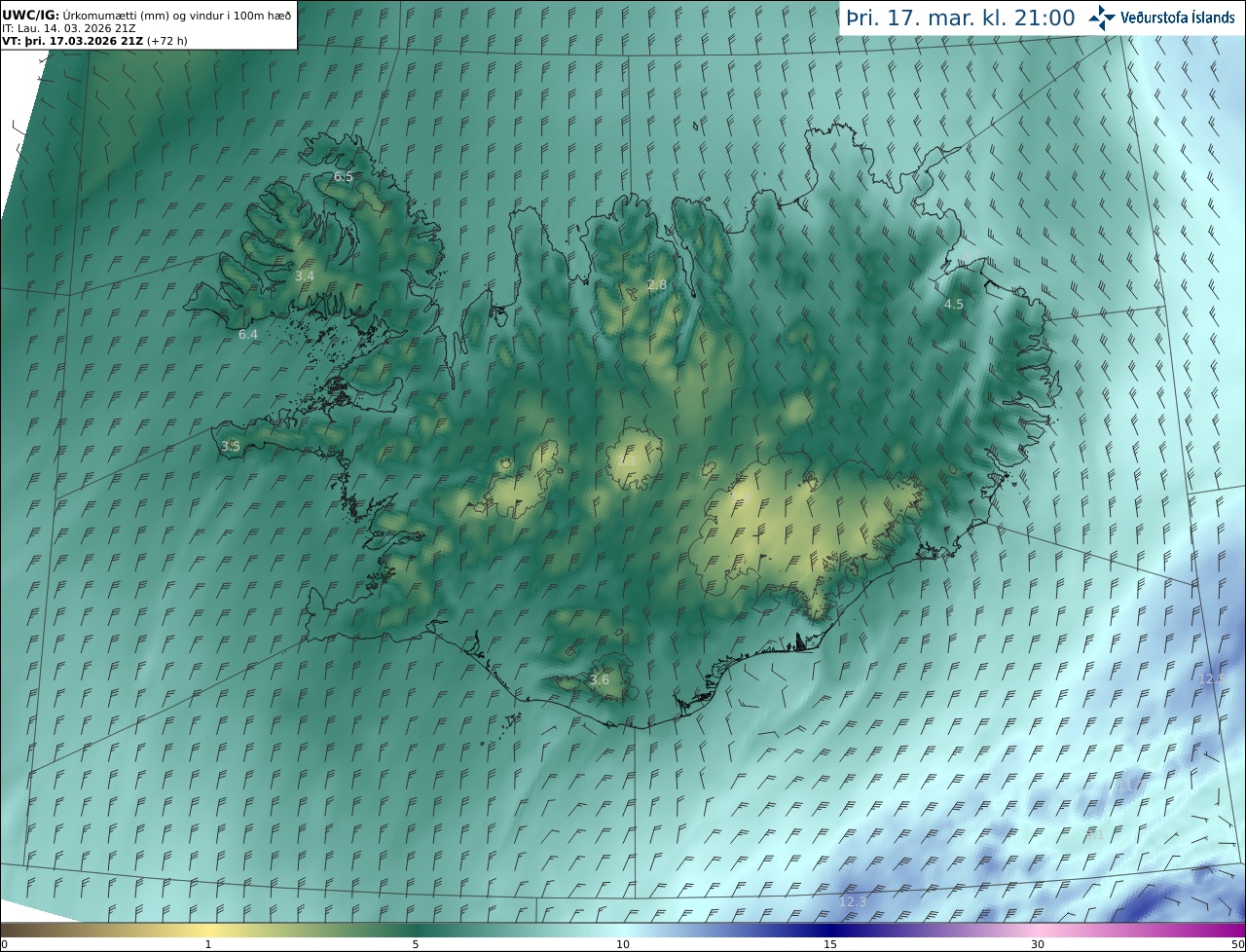Click the 3.6 value near the south coast
This screenshot has height=952, width=1246.
click(x=600, y=680)
